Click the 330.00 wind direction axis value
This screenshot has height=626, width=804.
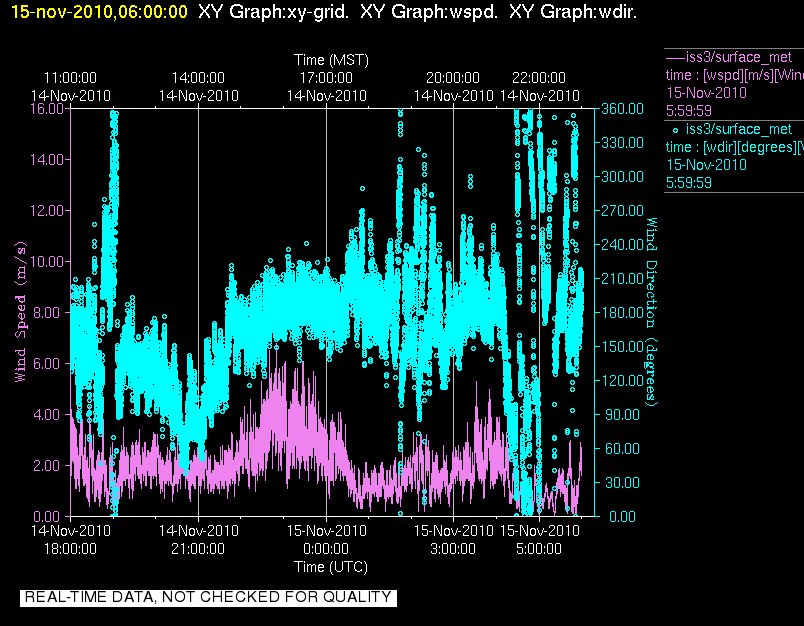(622, 143)
